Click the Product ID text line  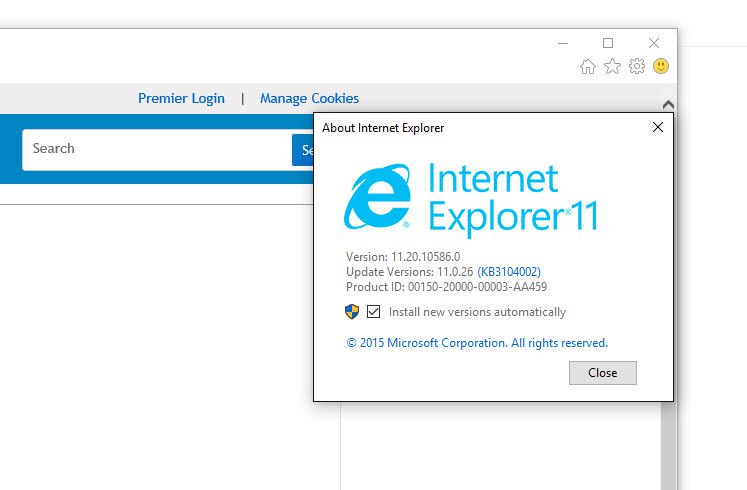[446, 287]
